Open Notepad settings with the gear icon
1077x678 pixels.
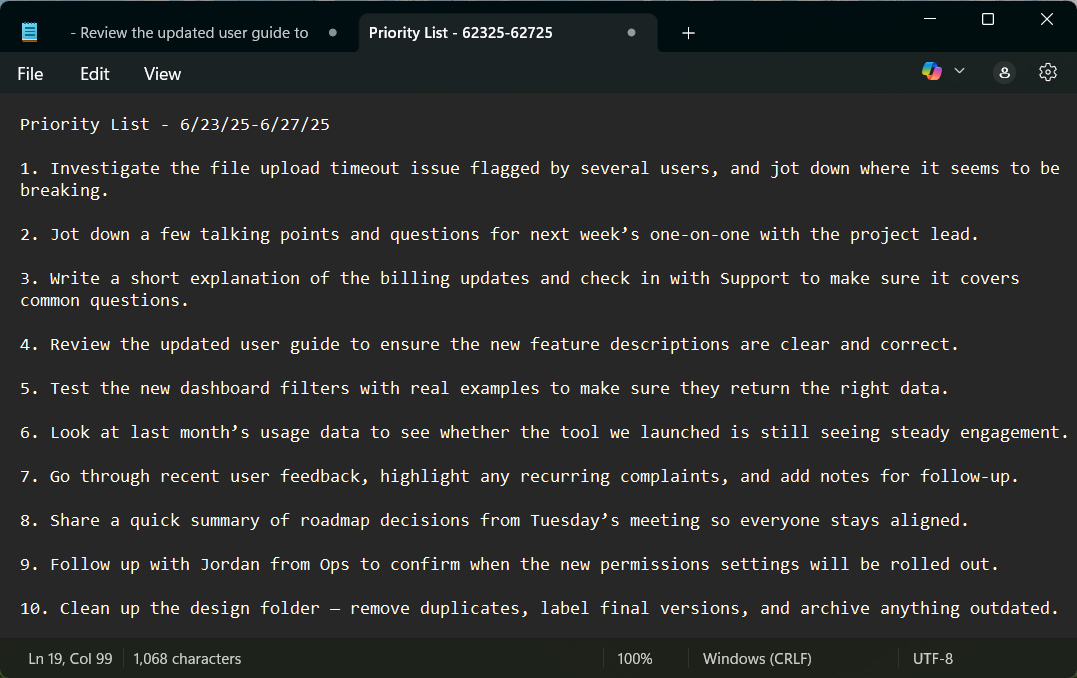click(1047, 71)
